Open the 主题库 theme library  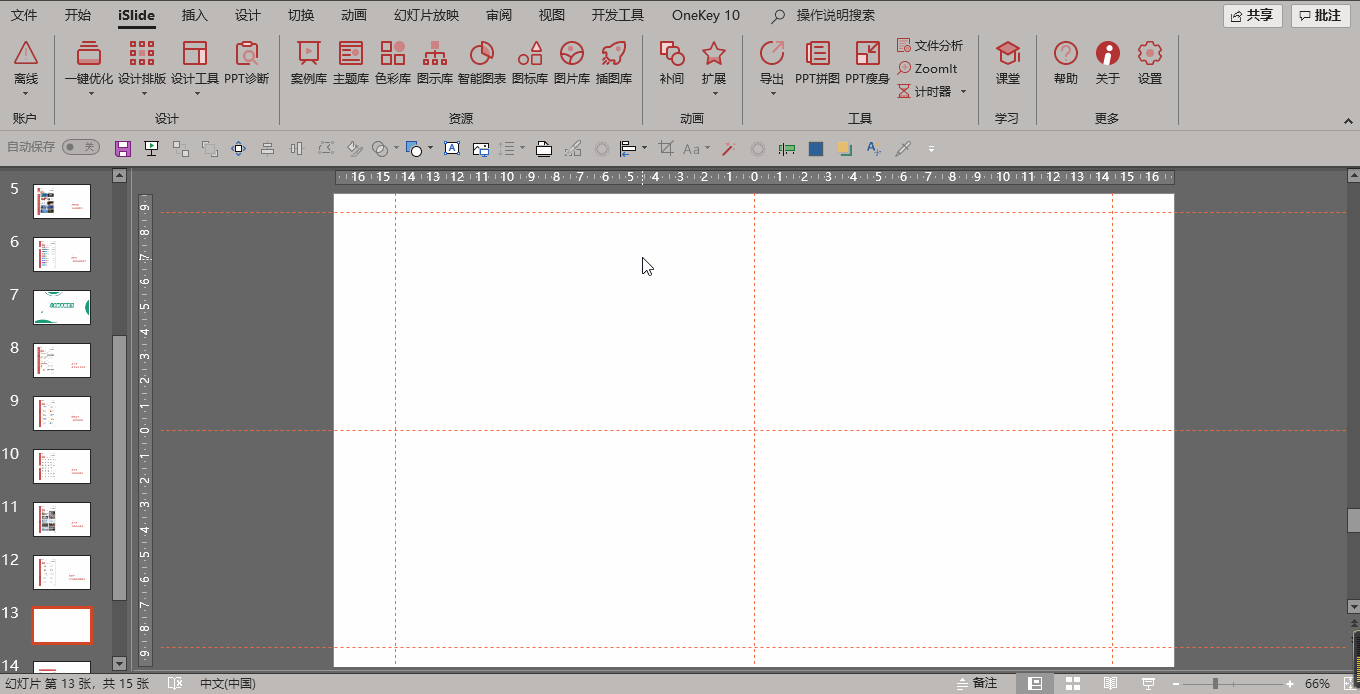click(x=351, y=62)
